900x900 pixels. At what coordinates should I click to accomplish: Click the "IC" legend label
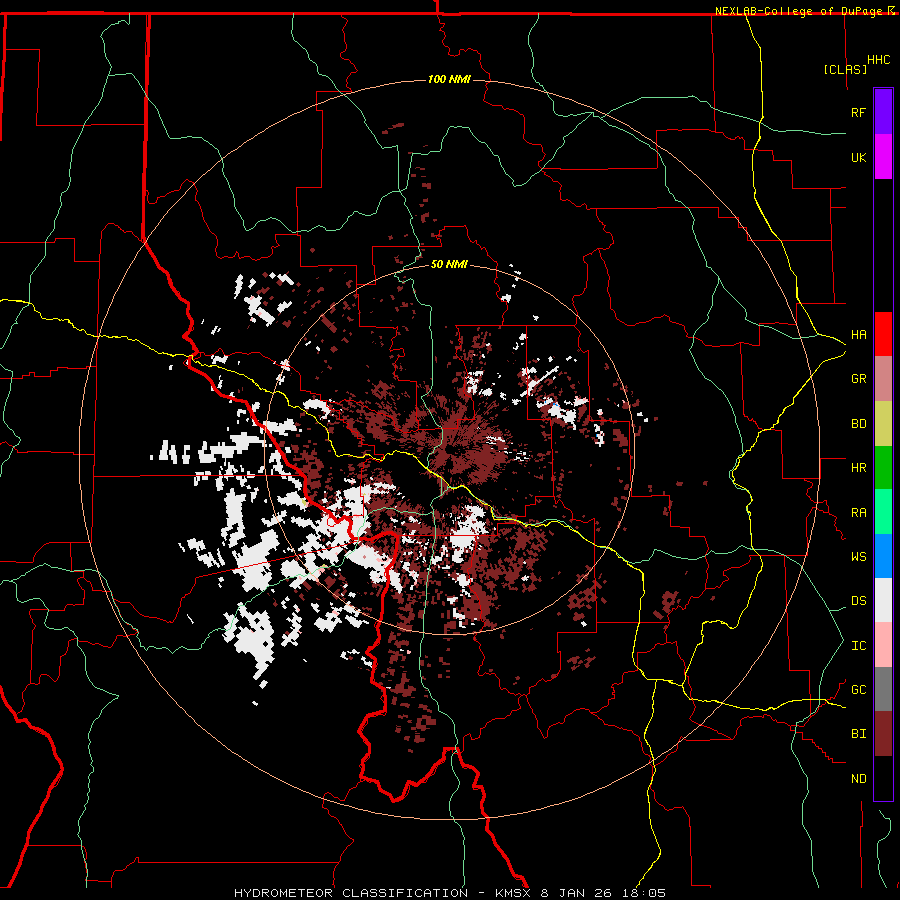[x=858, y=646]
